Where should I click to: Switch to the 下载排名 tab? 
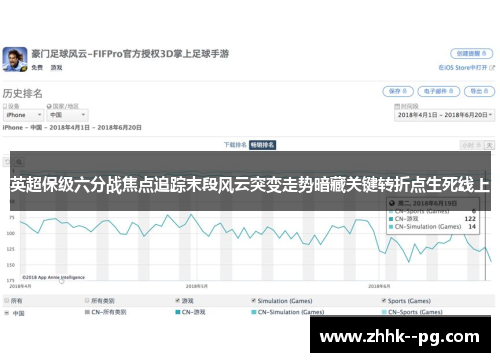coord(235,145)
